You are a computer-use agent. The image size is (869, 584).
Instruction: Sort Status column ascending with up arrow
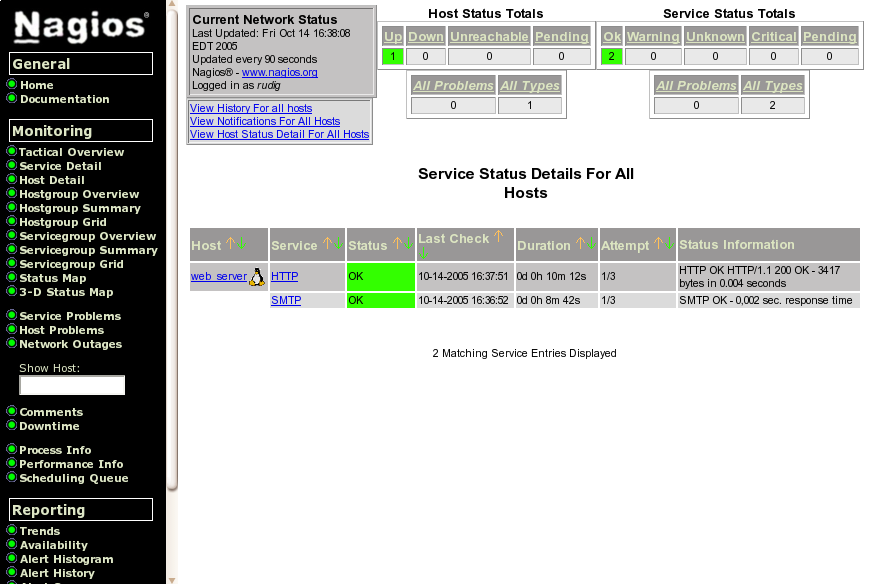(396, 243)
